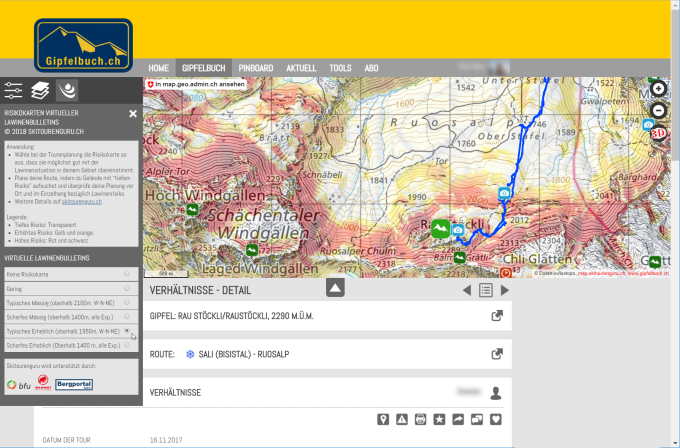Select 'Keine Risikokarte' radio option

126,273
